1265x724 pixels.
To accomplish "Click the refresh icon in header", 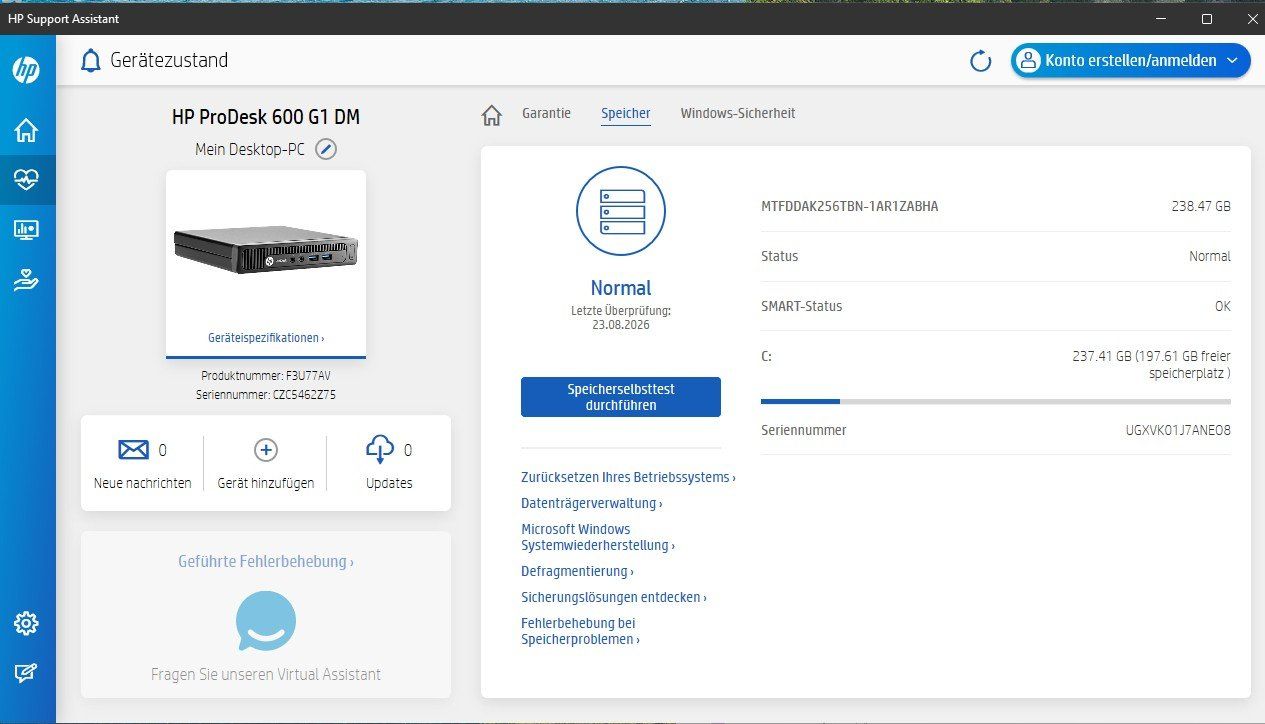I will point(981,61).
